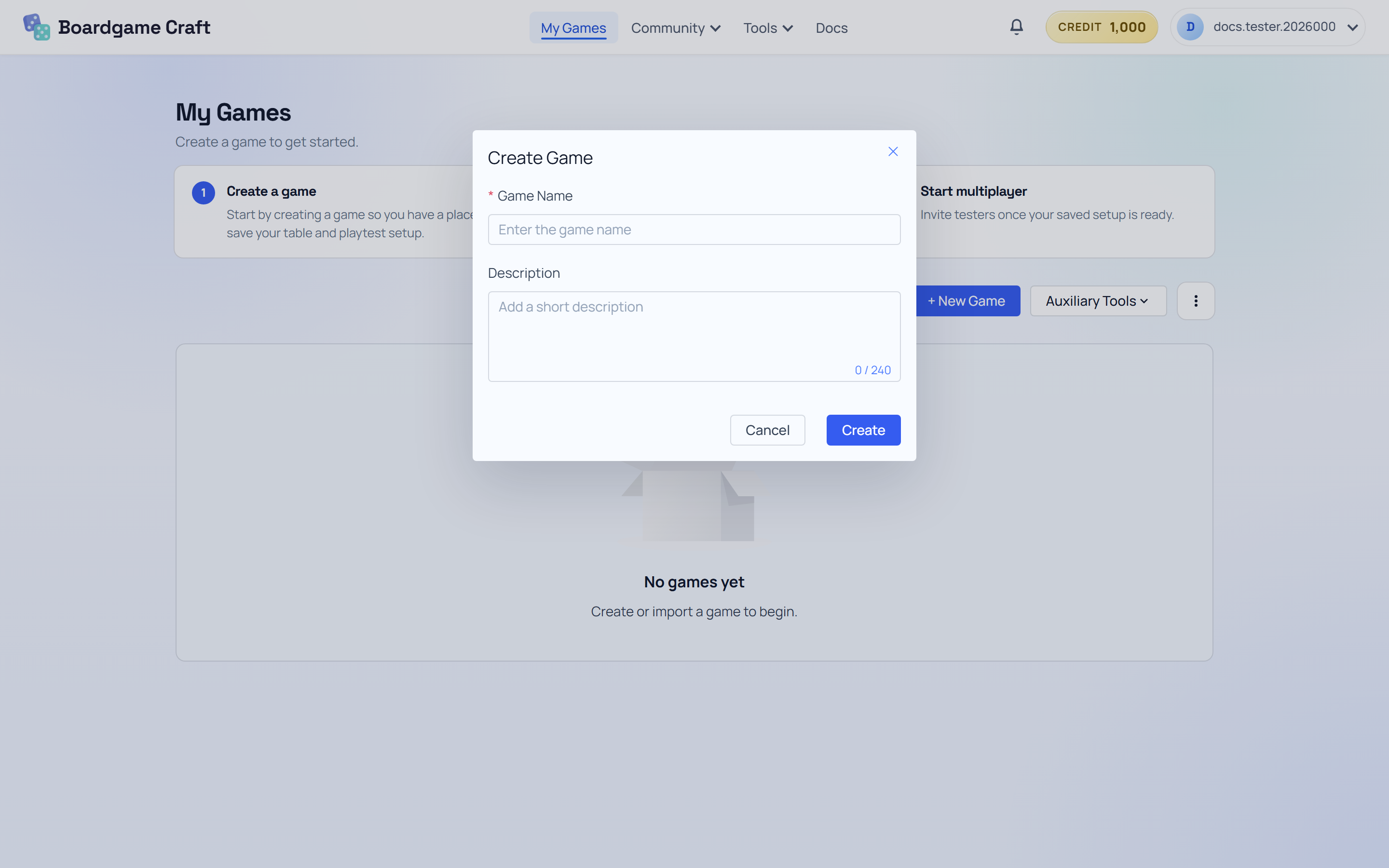Click the Boardgame Craft title text
The image size is (1389, 868).
pyautogui.click(x=134, y=27)
